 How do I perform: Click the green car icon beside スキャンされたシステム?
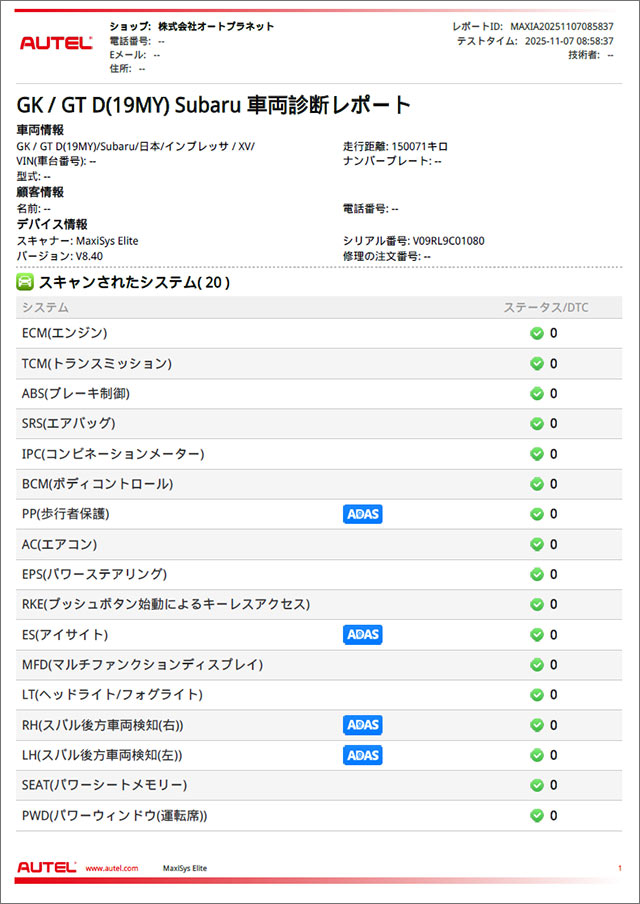coord(26,283)
